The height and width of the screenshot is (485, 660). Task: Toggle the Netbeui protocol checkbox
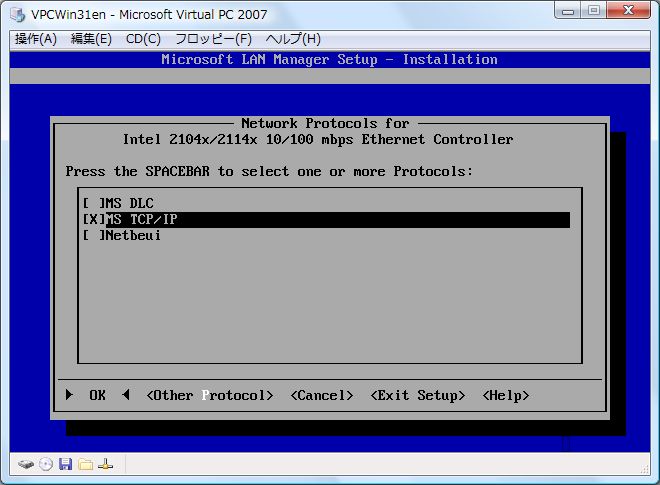pos(94,235)
